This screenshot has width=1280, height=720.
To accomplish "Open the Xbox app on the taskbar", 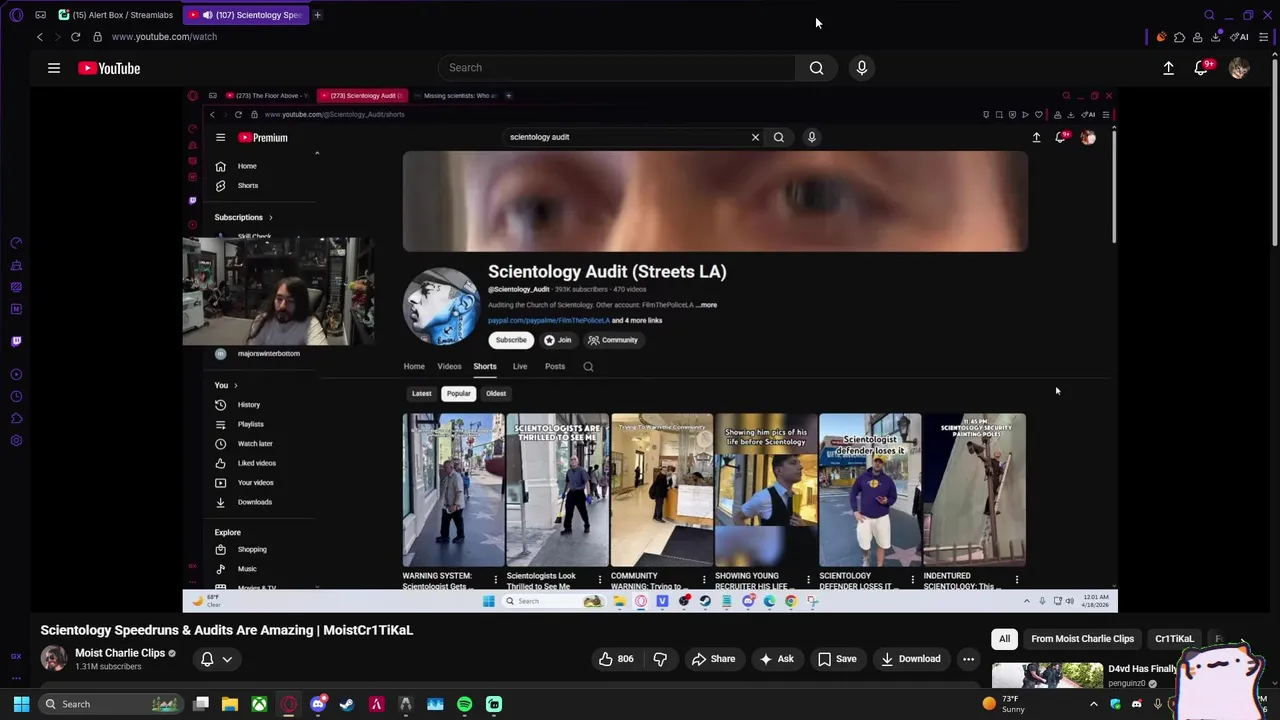I will point(259,704).
